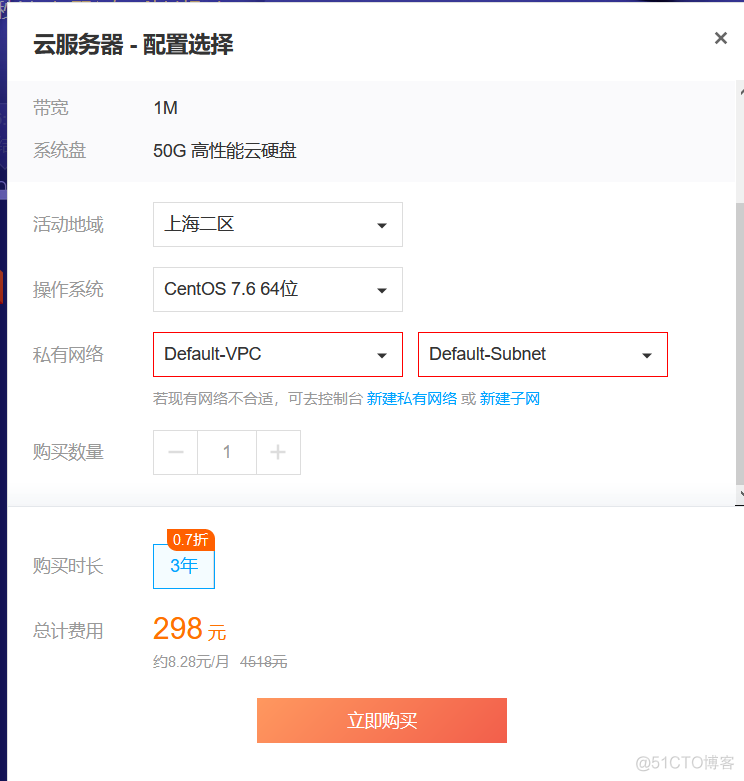Screen dimensions: 744x781
Task: Select the 3年 purchase duration option
Action: pyautogui.click(x=184, y=566)
